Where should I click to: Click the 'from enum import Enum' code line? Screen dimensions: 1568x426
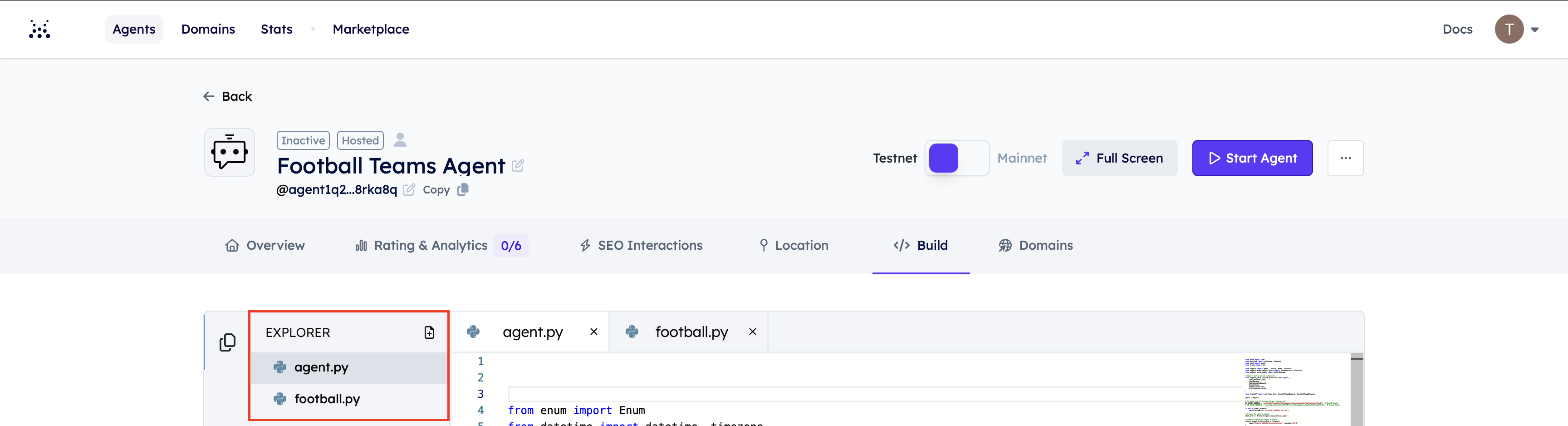coord(576,411)
